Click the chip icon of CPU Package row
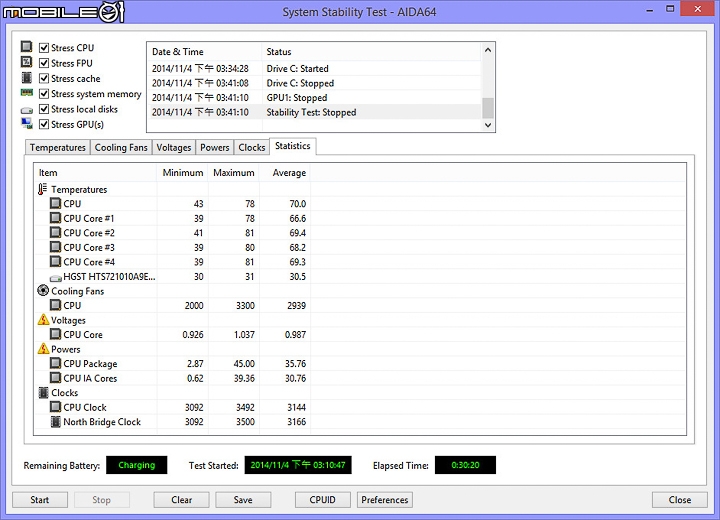Image resolution: width=720 pixels, height=520 pixels. pos(55,363)
